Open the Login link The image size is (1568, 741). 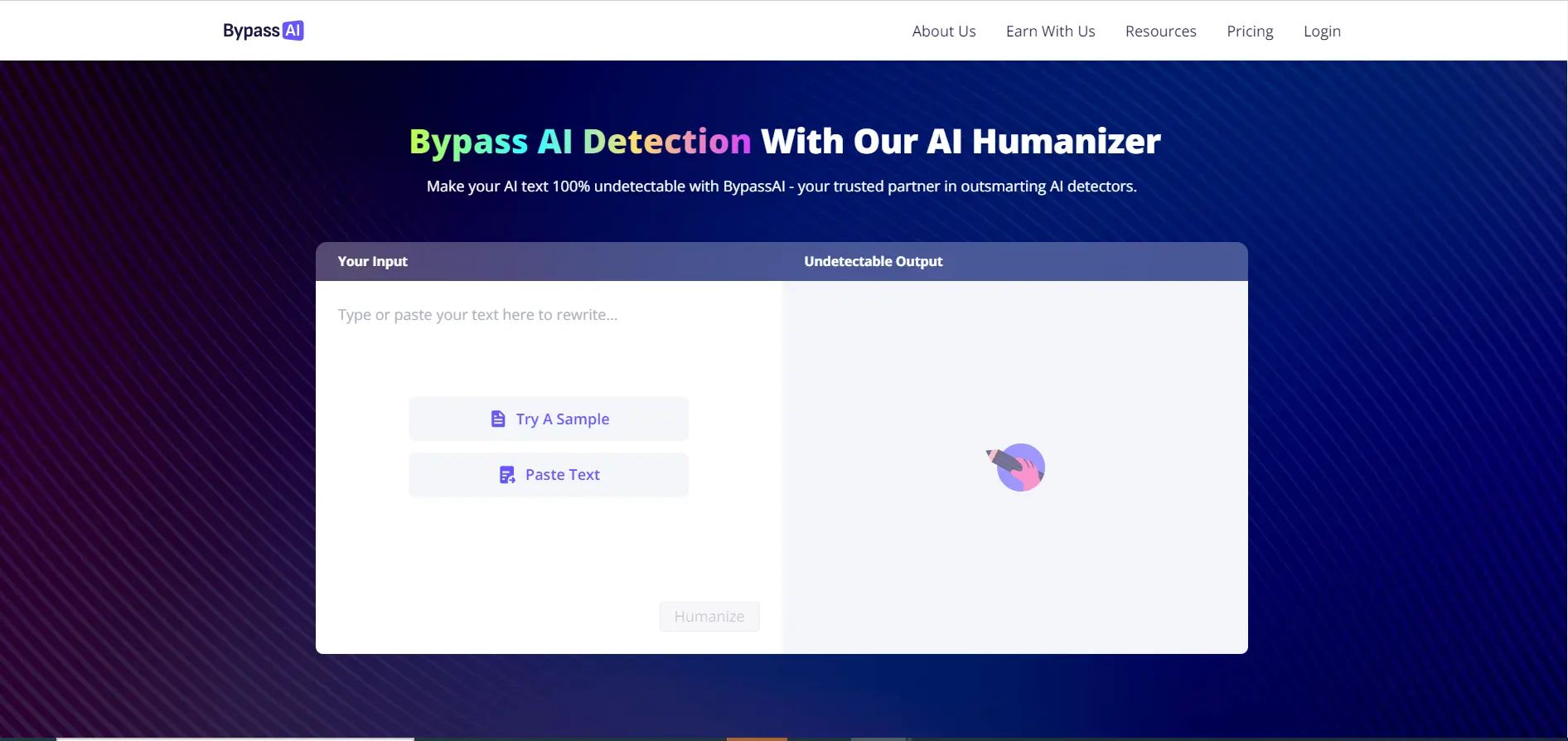(x=1322, y=31)
